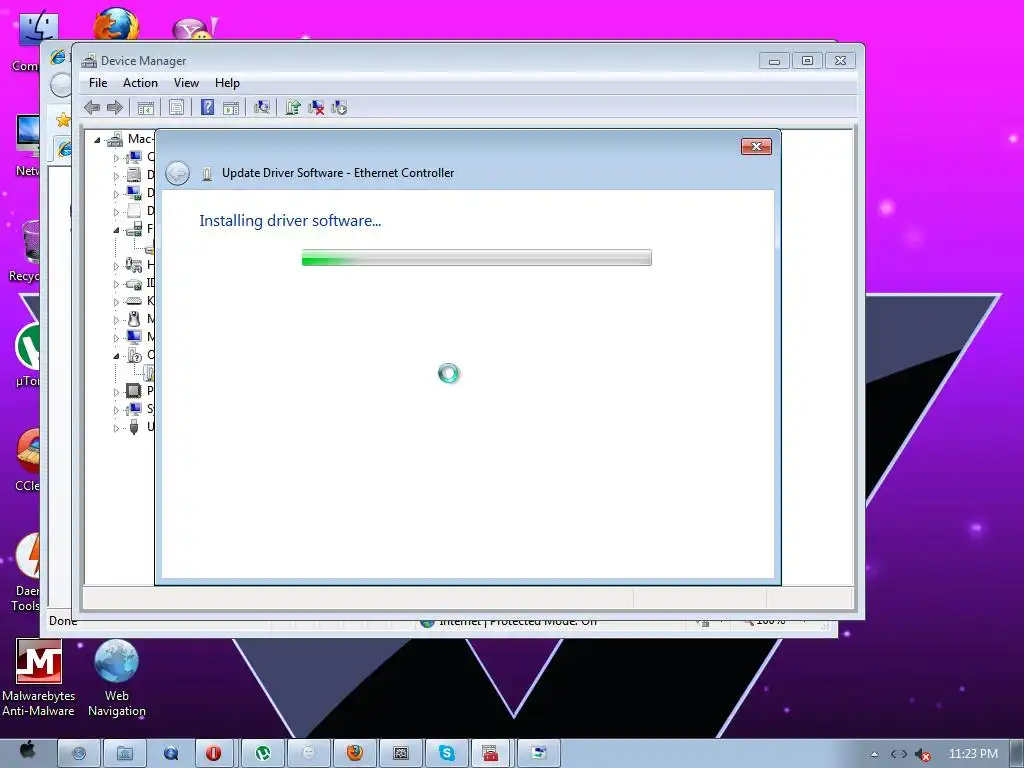Select the highlighted Ethernet Controller tree item

(149, 373)
